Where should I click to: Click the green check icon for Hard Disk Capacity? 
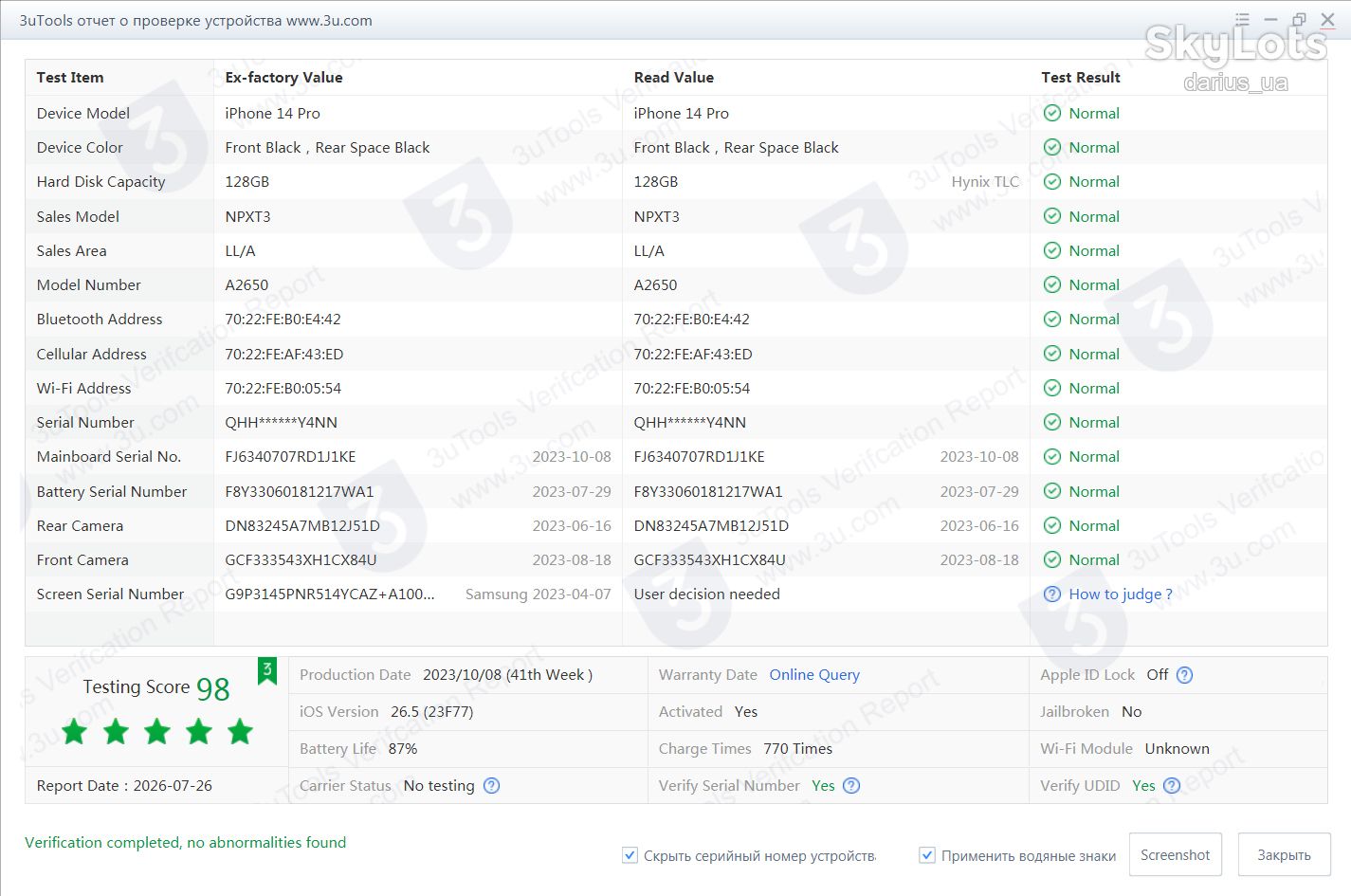(x=1051, y=182)
